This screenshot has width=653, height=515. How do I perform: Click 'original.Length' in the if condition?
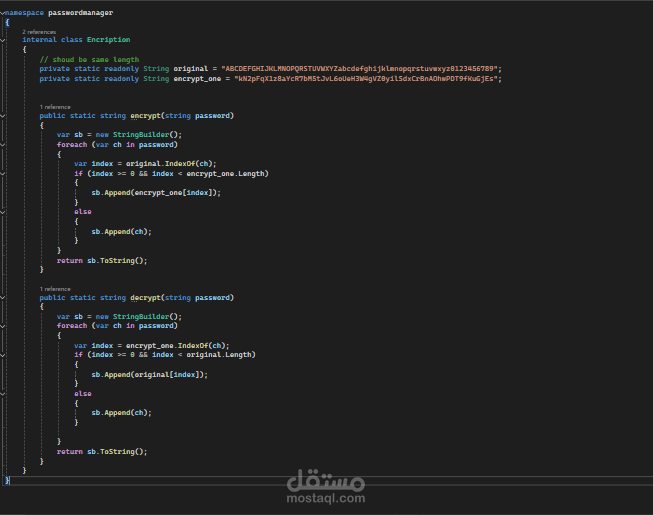coord(219,355)
